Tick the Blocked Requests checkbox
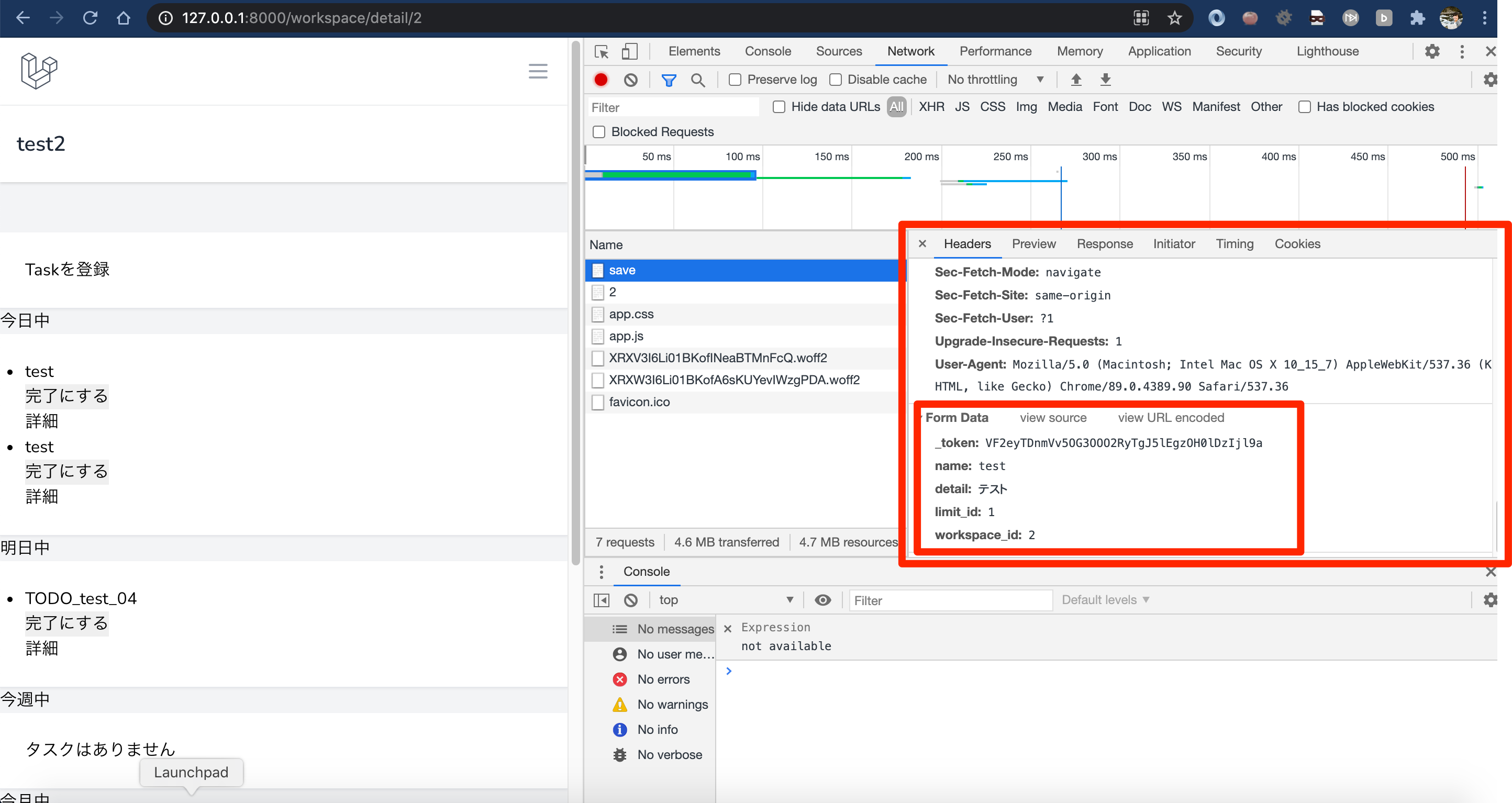1512x803 pixels. coord(599,132)
